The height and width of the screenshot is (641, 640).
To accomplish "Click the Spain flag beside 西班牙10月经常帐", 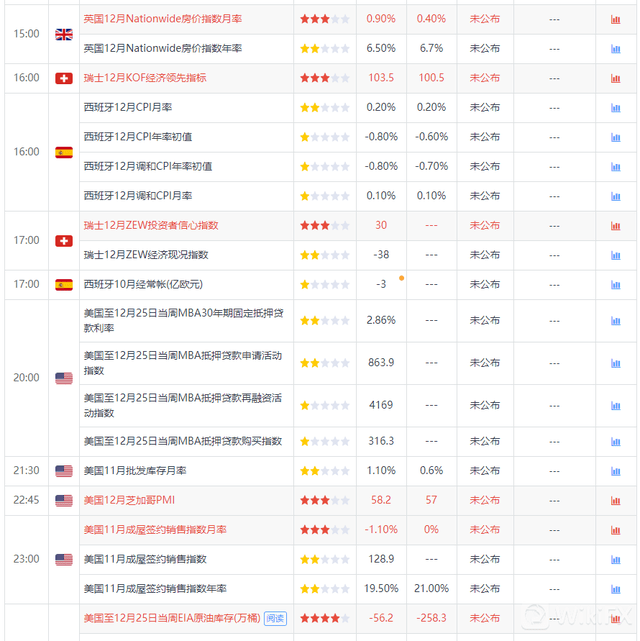I will coord(64,285).
